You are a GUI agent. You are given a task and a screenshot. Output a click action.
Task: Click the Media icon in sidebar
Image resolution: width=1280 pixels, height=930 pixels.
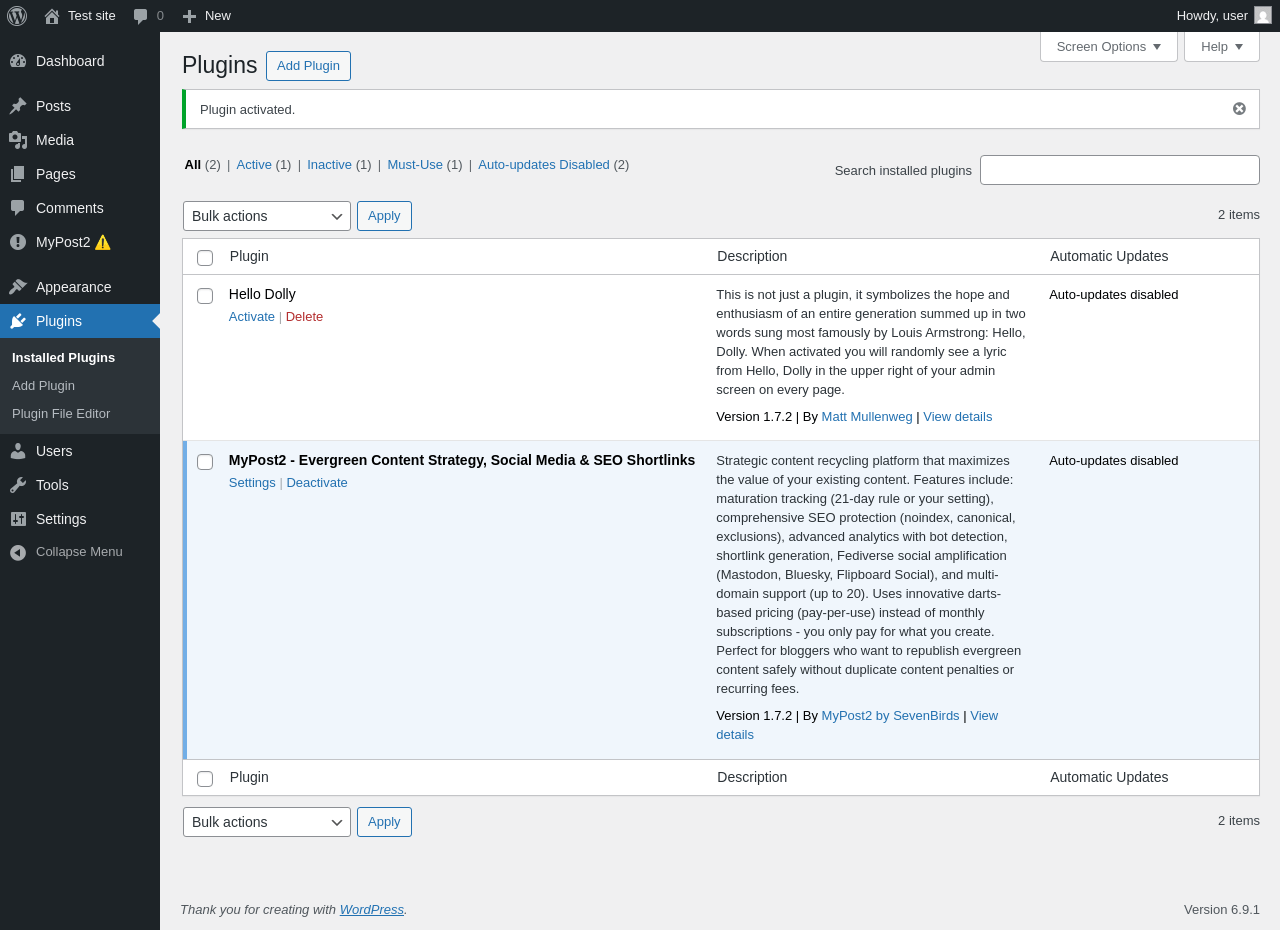(18, 140)
